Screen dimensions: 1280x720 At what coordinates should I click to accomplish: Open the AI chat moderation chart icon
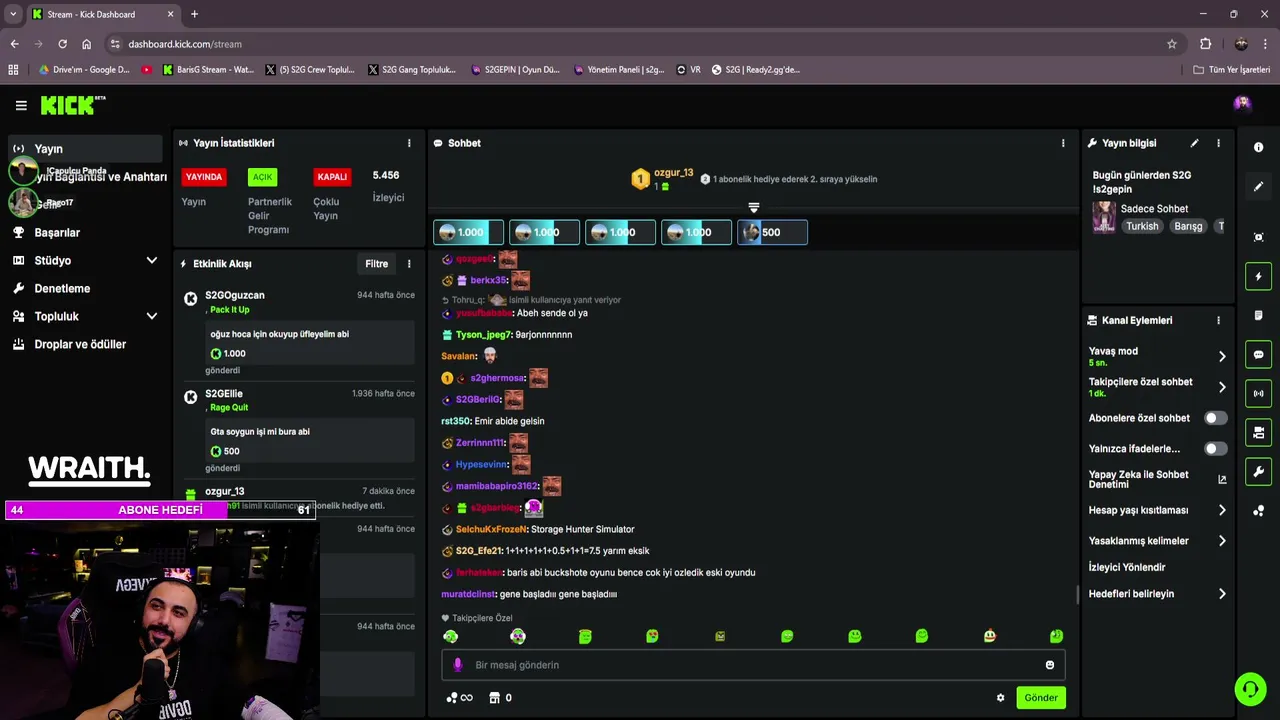tap(1222, 480)
